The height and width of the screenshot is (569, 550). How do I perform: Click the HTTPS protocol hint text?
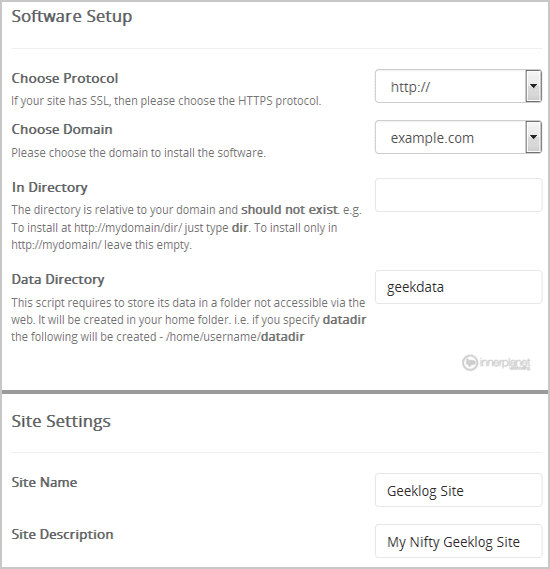(x=166, y=101)
